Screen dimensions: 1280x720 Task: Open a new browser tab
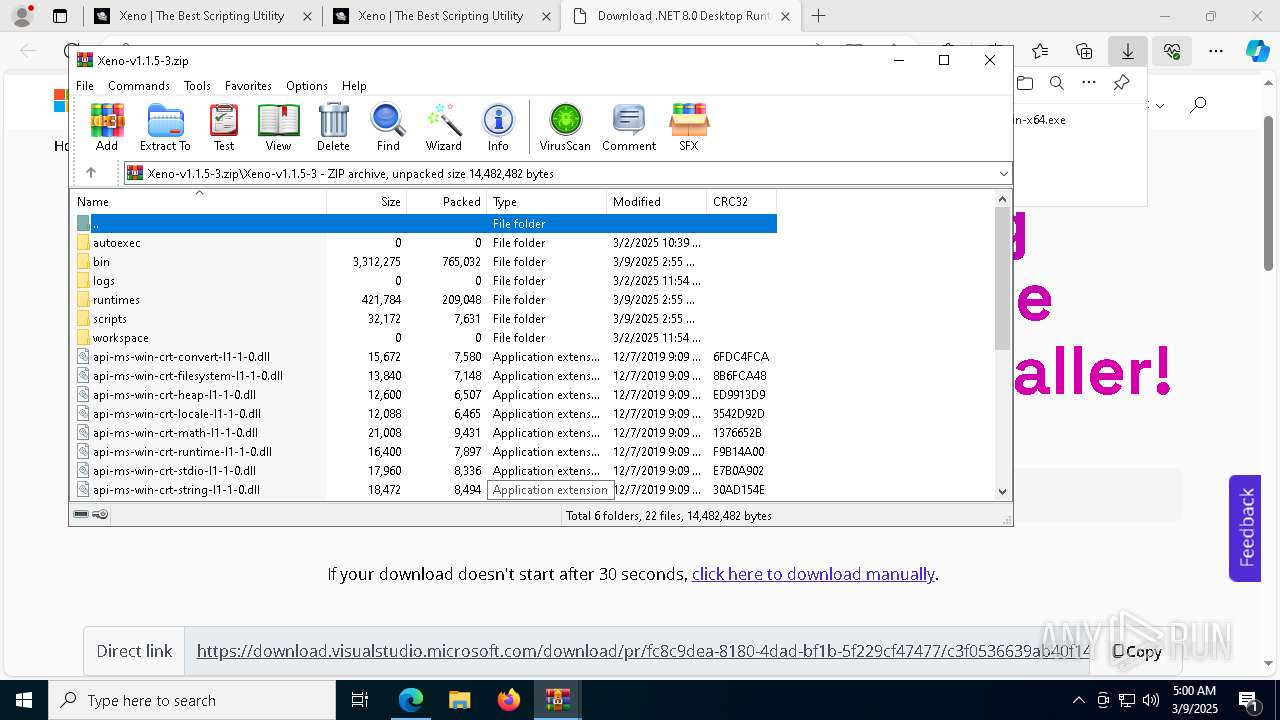click(819, 16)
